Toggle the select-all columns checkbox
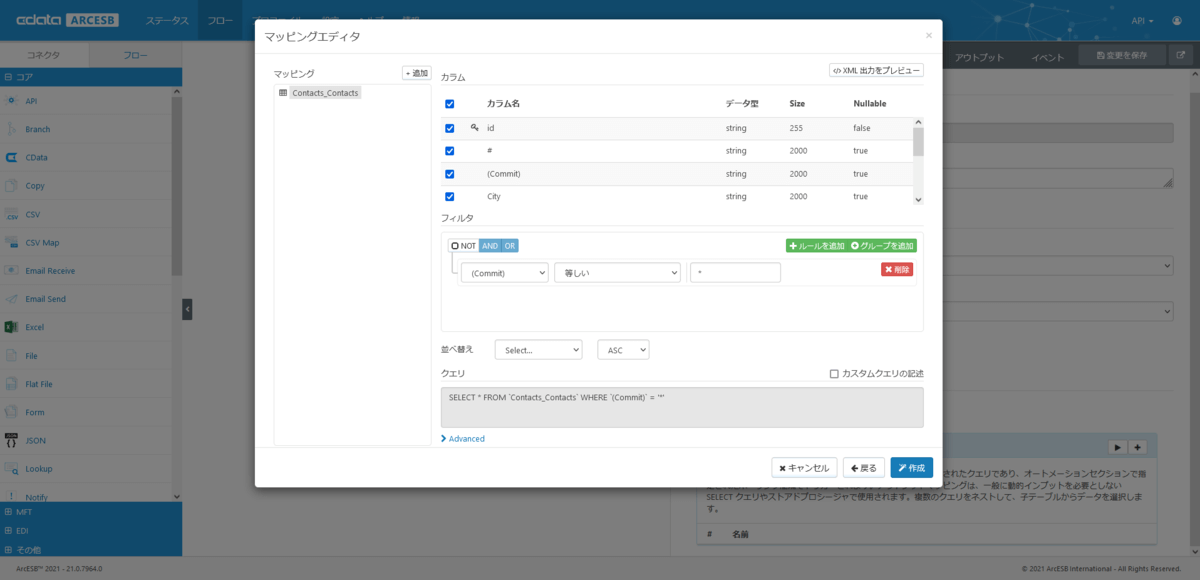Viewport: 1200px width, 580px height. pyautogui.click(x=450, y=104)
